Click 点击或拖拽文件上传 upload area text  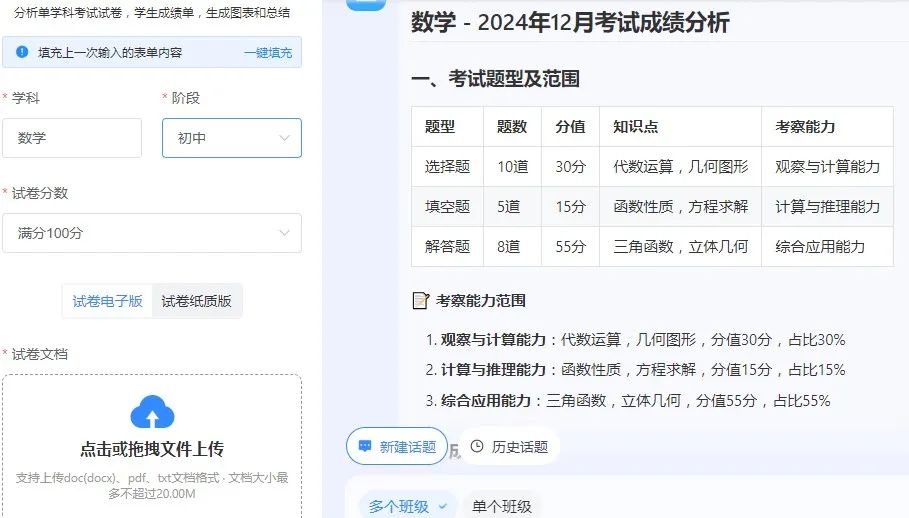point(152,449)
